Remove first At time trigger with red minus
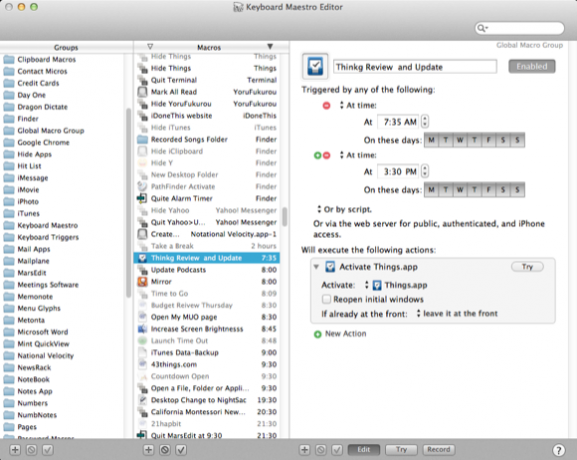 pyautogui.click(x=326, y=106)
